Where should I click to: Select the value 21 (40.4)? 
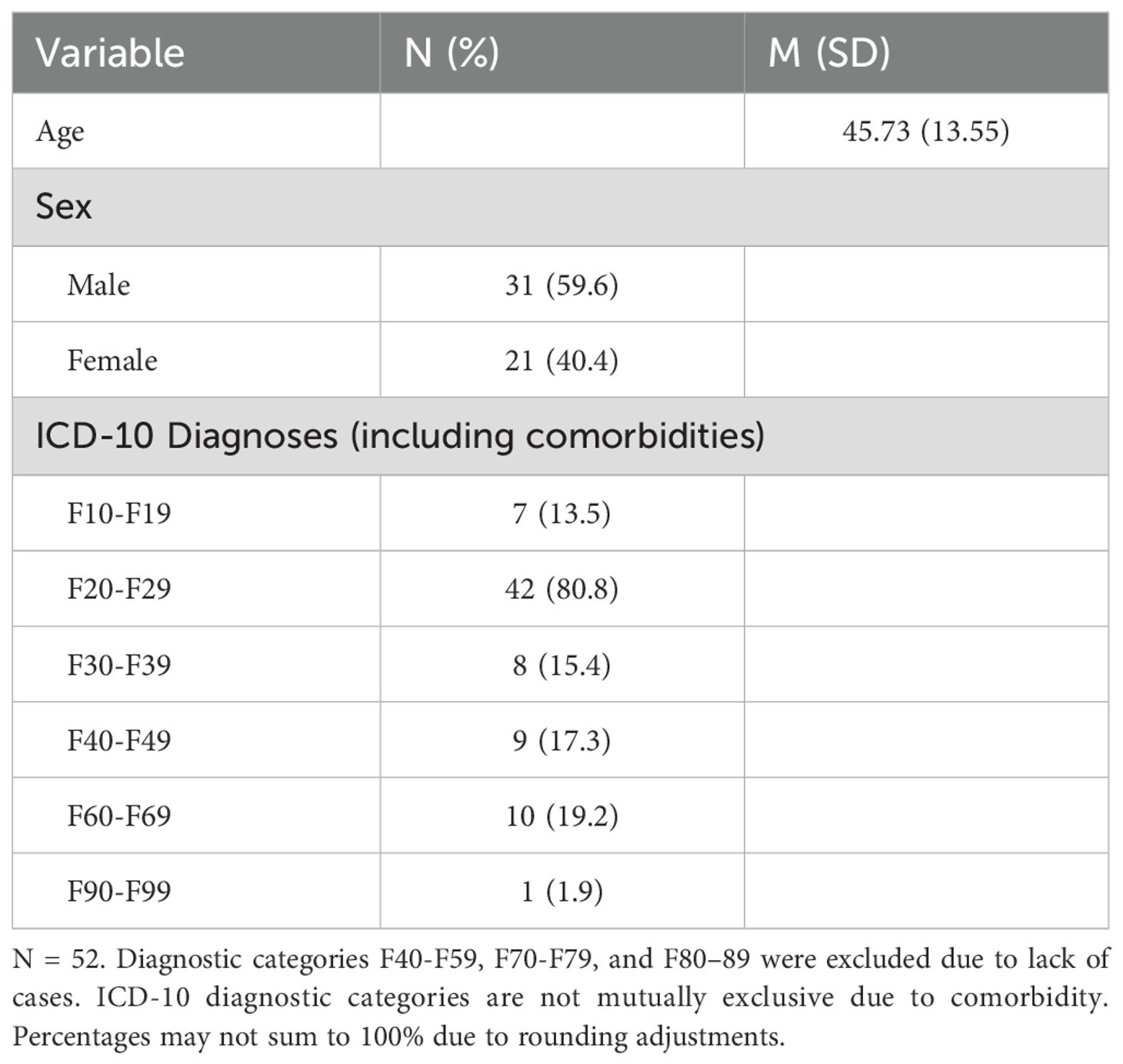(561, 360)
